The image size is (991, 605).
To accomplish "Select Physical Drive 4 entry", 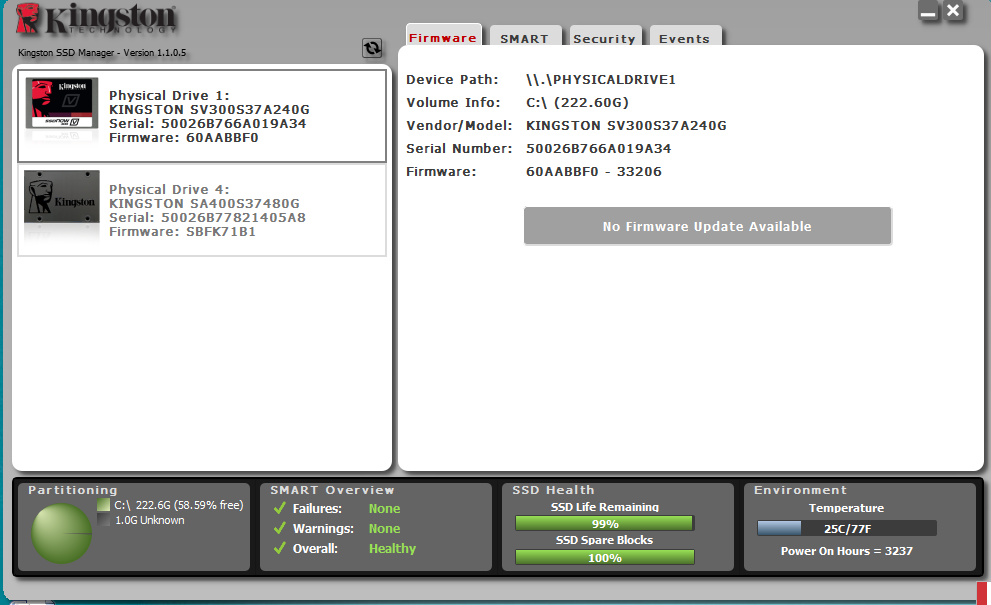I will coord(202,210).
